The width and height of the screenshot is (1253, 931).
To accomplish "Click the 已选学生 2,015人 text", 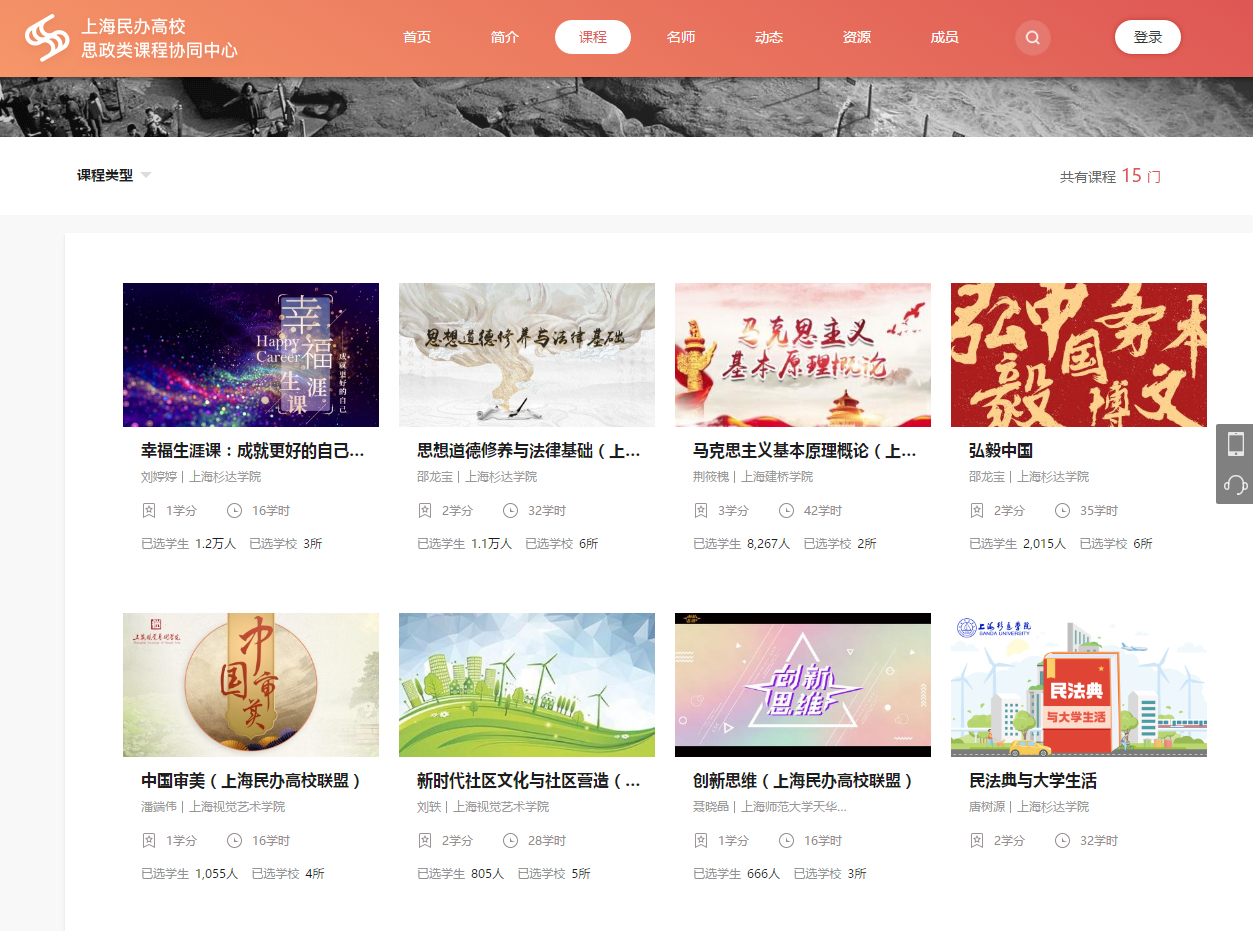I will (x=1018, y=544).
